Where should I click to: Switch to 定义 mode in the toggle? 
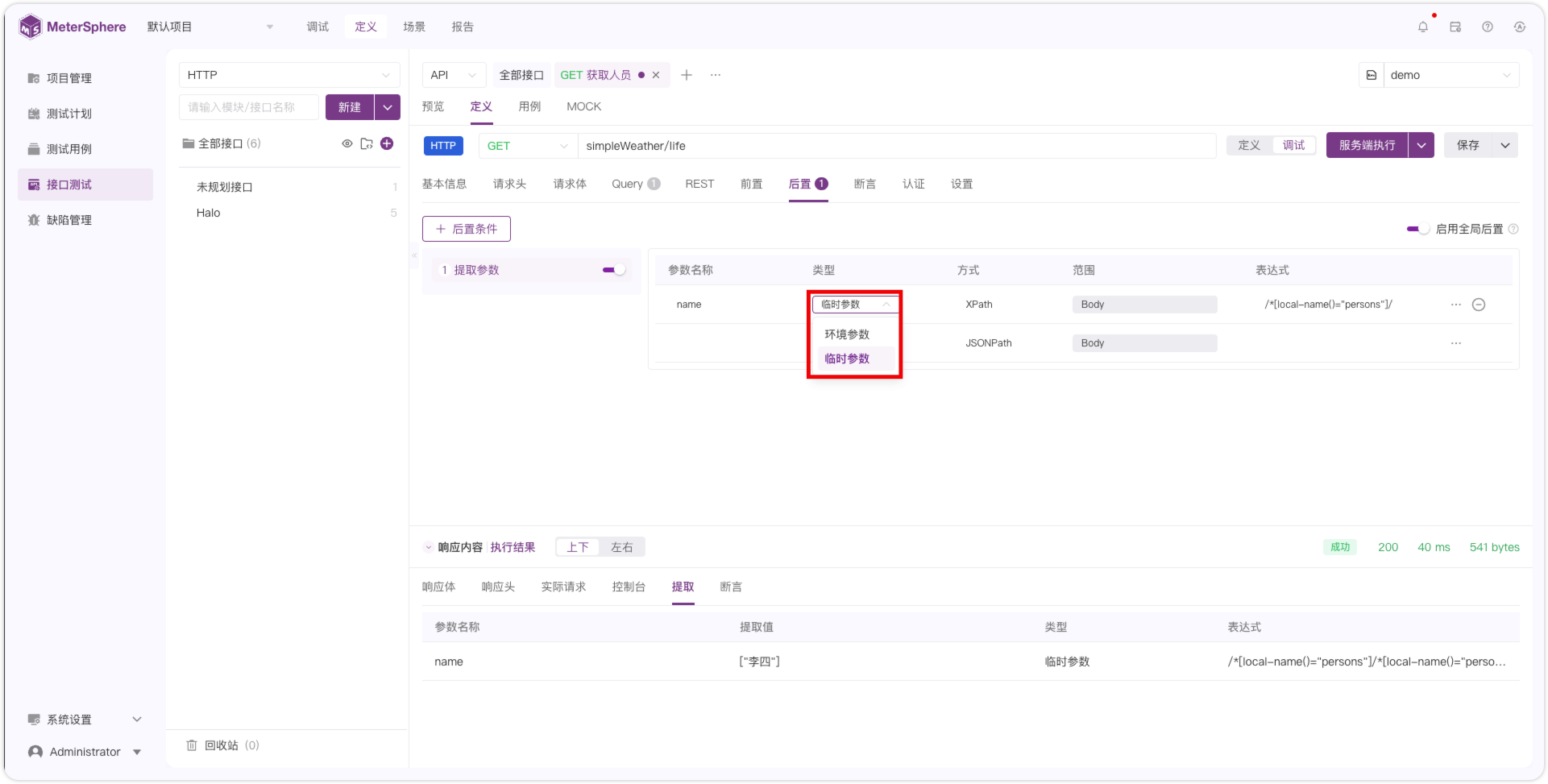click(1249, 145)
